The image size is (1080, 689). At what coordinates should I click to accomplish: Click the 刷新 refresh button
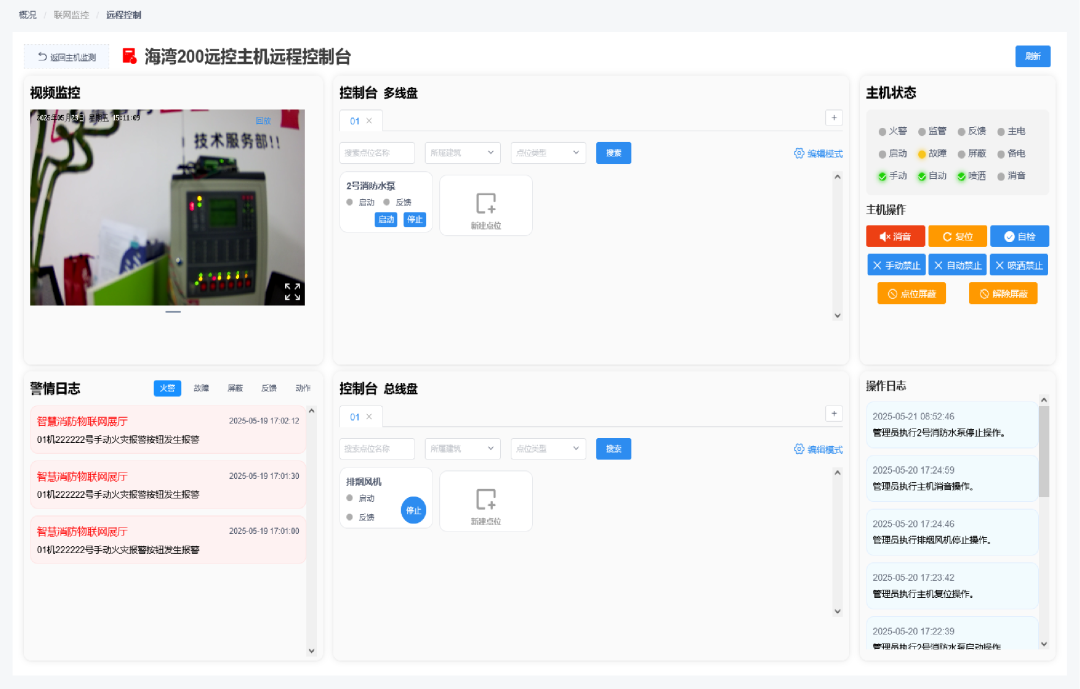pos(1032,56)
